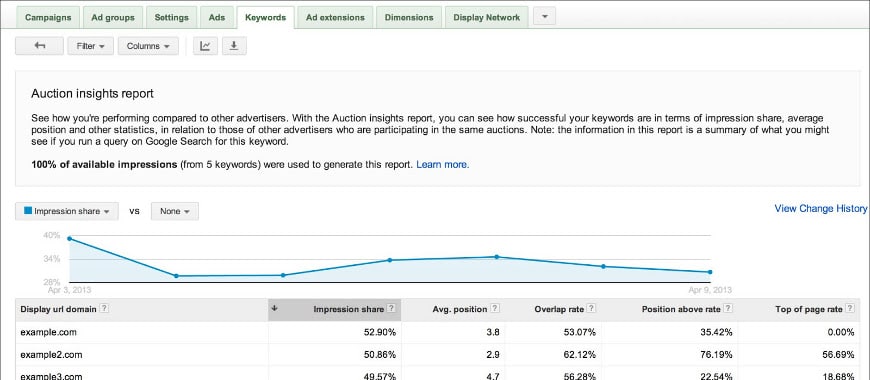Click the download report icon
The image size is (870, 380).
[234, 46]
